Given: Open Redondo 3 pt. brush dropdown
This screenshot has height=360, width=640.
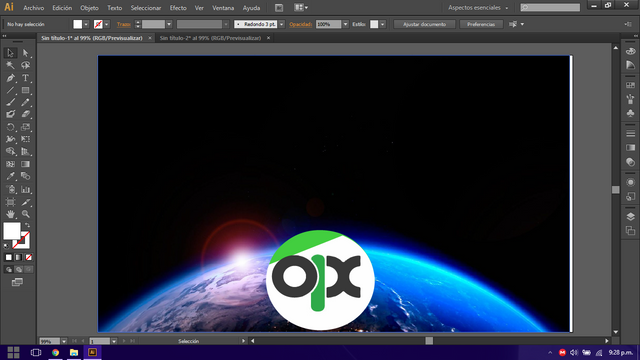Looking at the screenshot, I should [282, 24].
